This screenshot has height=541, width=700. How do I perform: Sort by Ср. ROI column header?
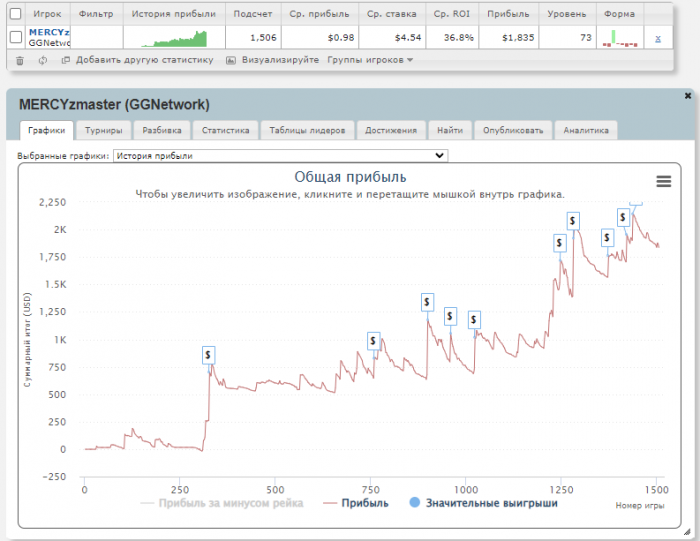(452, 14)
